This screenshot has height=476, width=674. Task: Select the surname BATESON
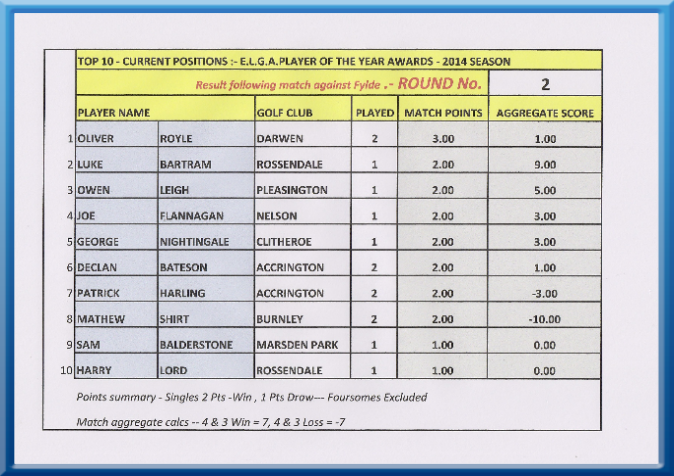click(184, 267)
